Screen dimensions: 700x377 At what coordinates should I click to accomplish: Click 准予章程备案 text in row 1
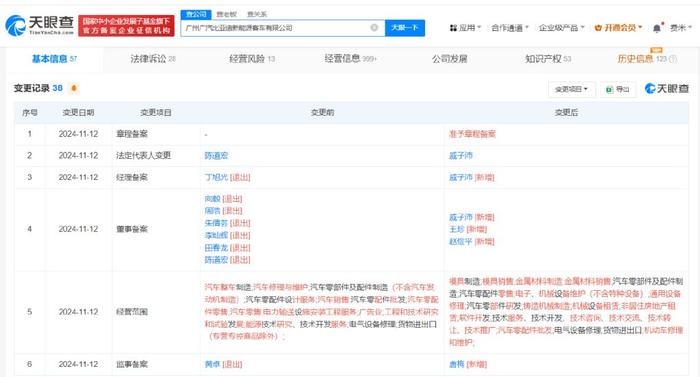pyautogui.click(x=472, y=134)
